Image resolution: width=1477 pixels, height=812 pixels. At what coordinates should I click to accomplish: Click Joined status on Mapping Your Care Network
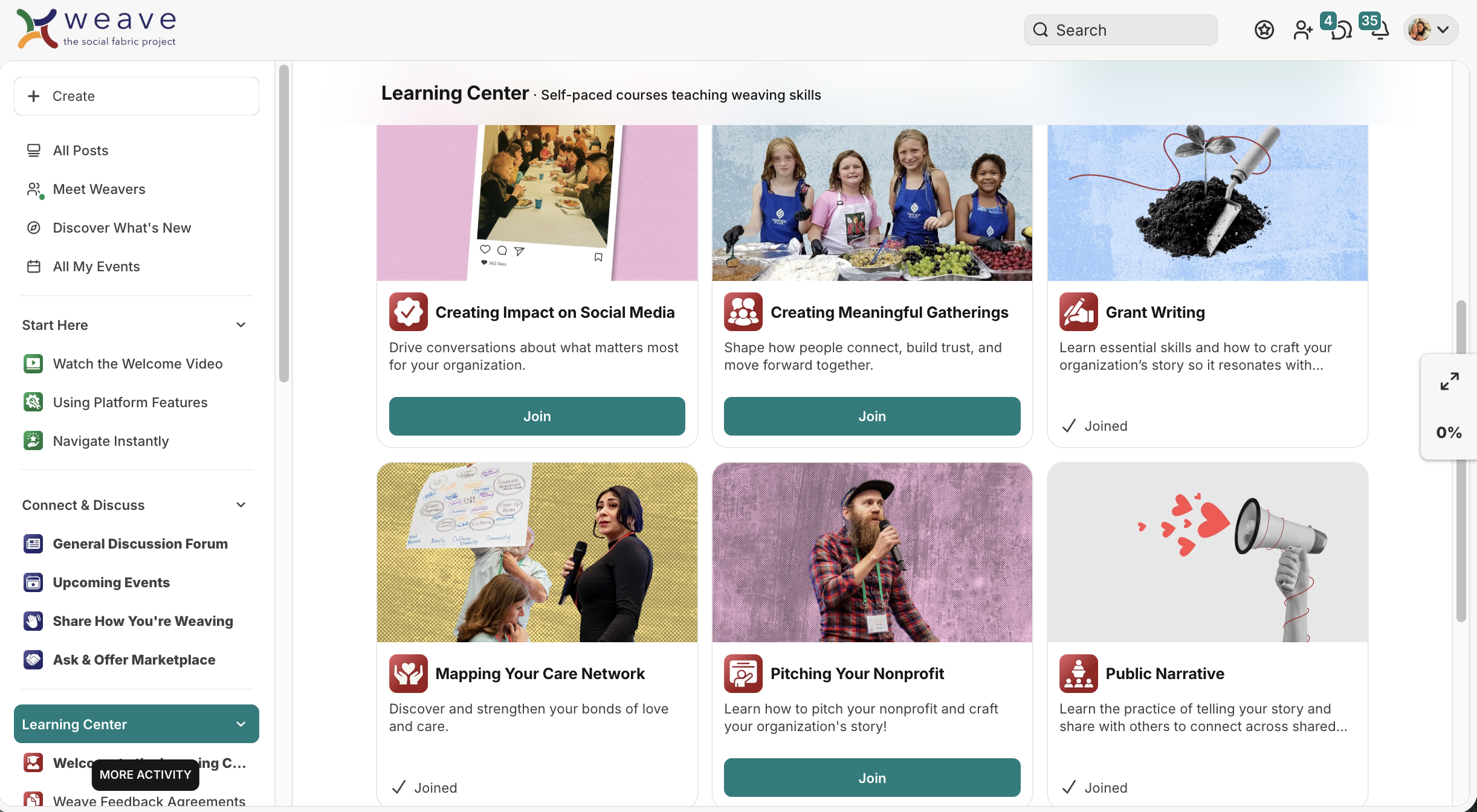pos(424,787)
